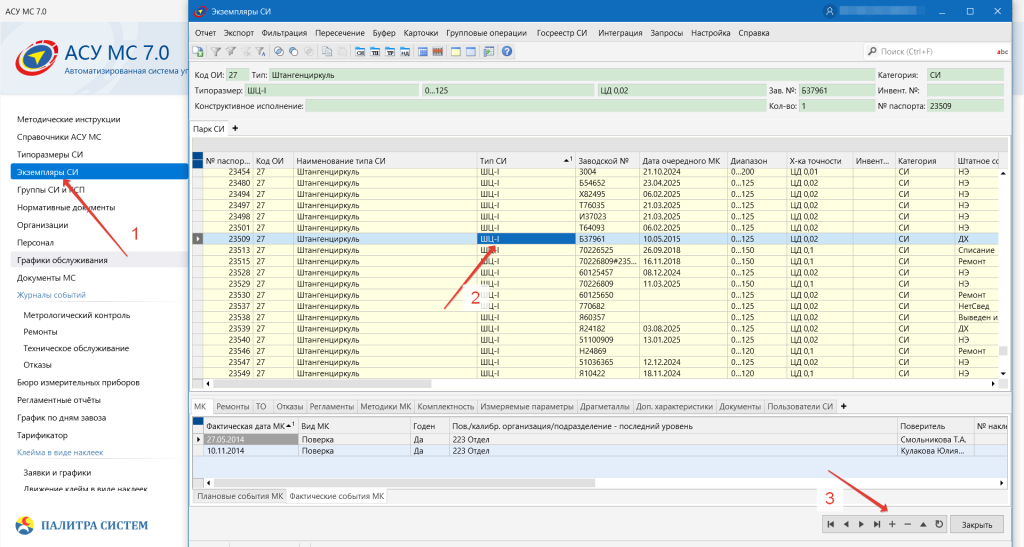Switch to the Методики МК tab
Image resolution: width=1024 pixels, height=547 pixels.
pos(385,407)
